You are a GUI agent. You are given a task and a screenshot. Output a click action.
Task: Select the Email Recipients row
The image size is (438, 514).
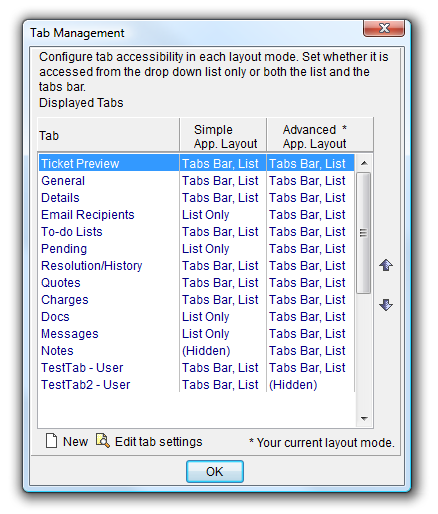(x=196, y=215)
